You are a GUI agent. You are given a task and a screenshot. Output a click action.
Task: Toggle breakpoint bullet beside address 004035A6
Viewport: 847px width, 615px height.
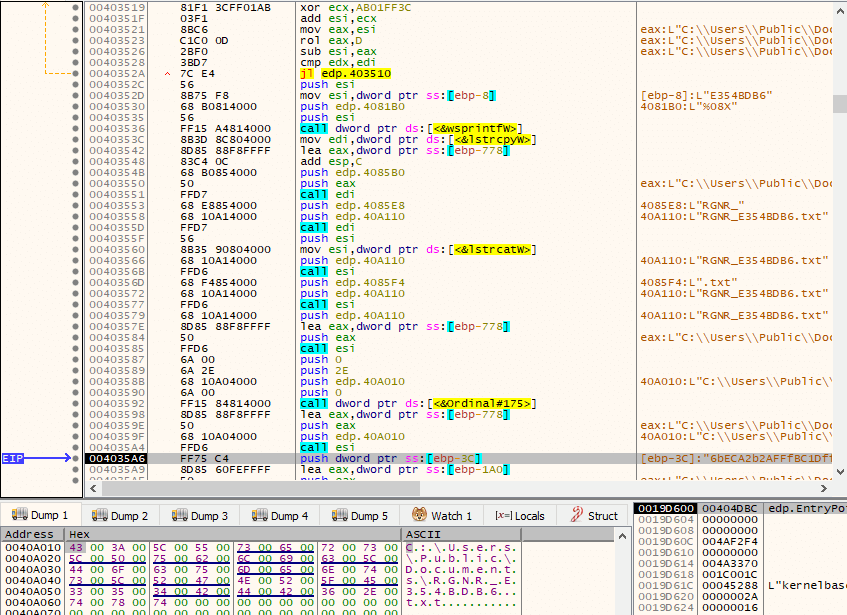(75, 458)
